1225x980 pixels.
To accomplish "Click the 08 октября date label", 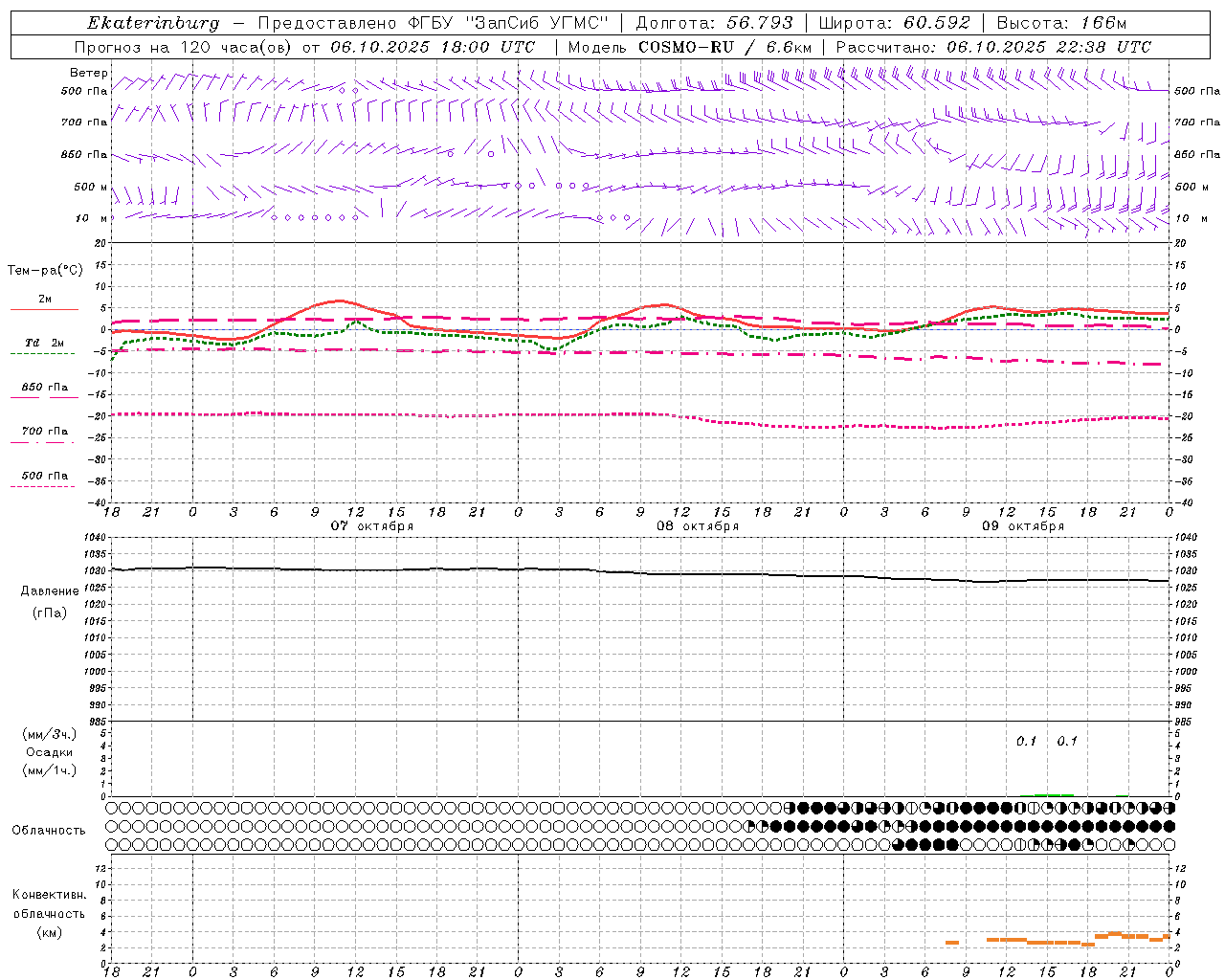I will (x=698, y=526).
